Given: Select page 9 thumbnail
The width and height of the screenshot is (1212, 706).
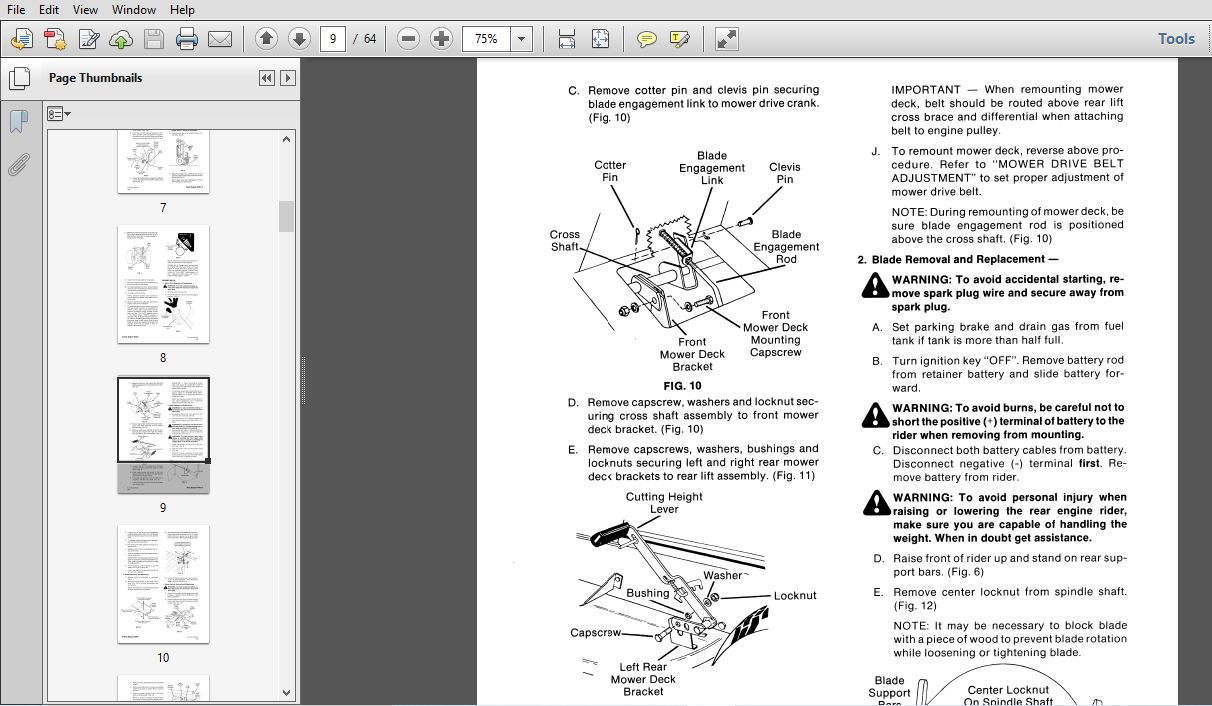Looking at the screenshot, I should (x=163, y=435).
